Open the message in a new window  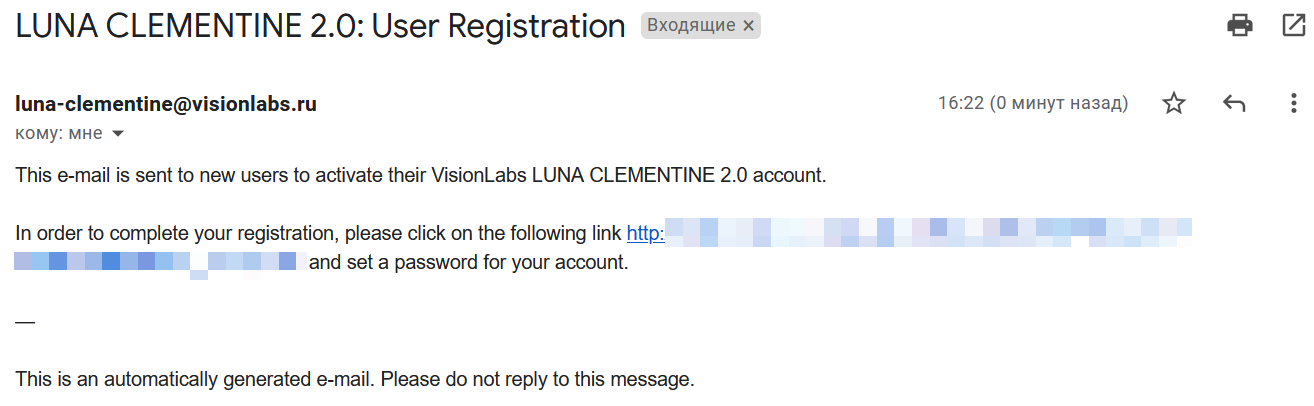pyautogui.click(x=1293, y=25)
